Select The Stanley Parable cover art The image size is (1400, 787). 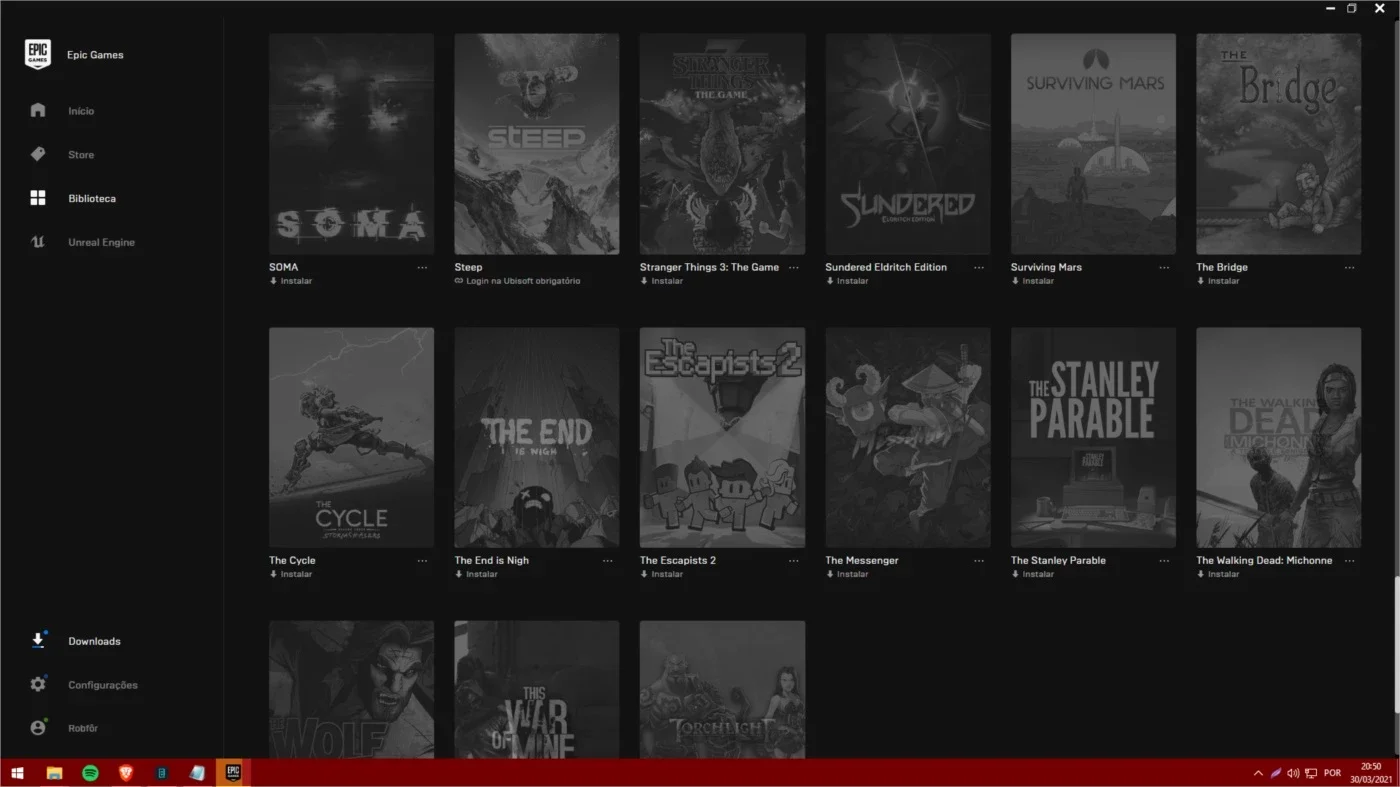[1093, 437]
